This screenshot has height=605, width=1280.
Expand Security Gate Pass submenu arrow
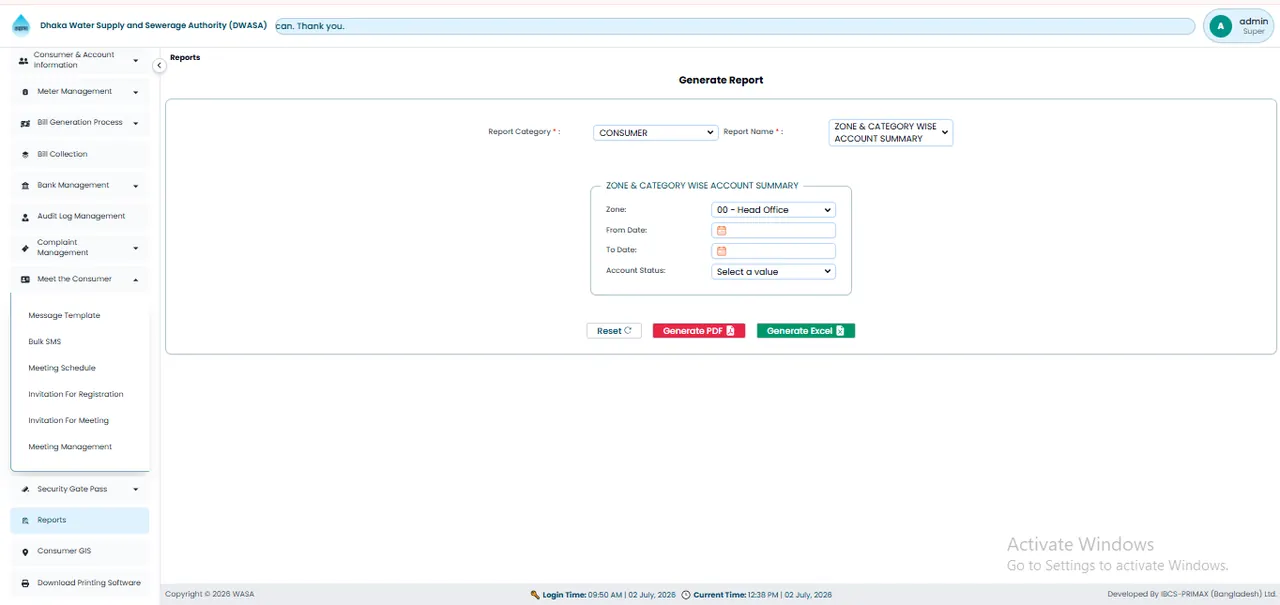click(x=136, y=490)
